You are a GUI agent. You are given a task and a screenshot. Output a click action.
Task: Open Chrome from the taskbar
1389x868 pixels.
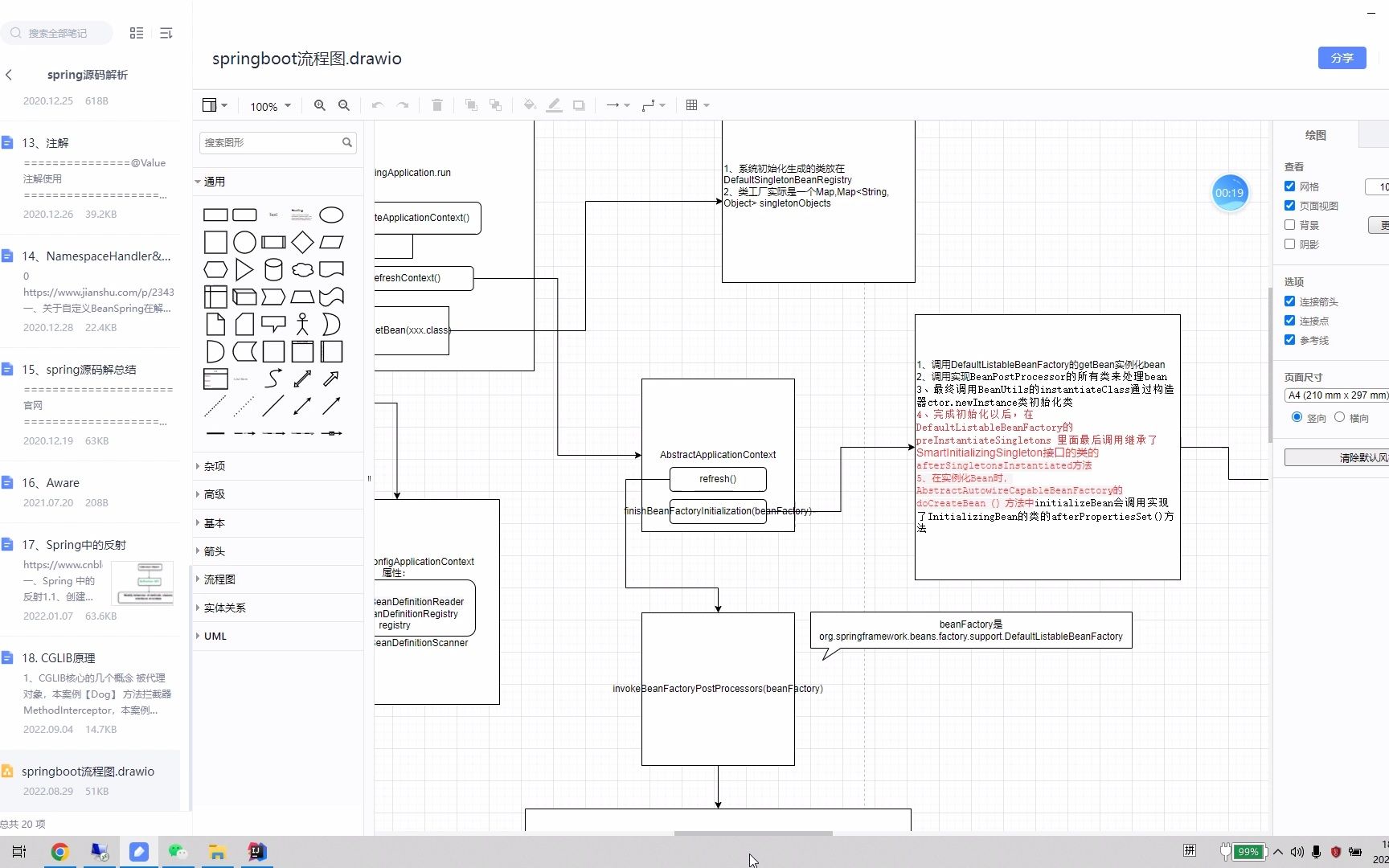(x=59, y=852)
